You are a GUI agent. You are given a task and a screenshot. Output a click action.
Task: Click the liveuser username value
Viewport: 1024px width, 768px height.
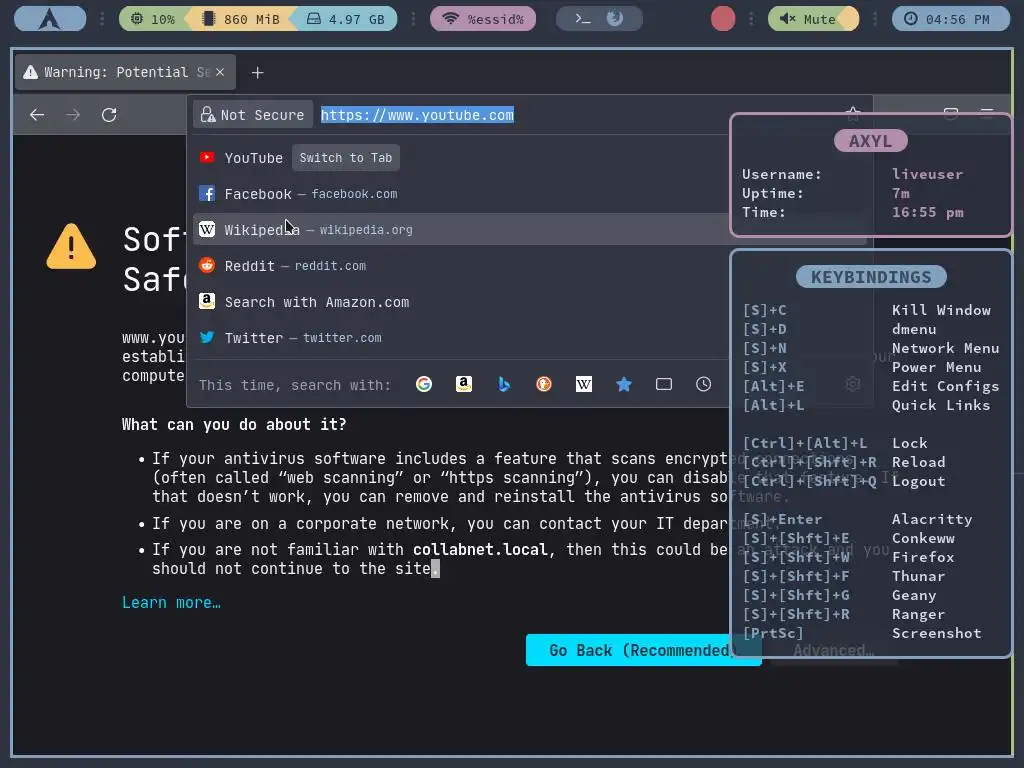point(927,174)
